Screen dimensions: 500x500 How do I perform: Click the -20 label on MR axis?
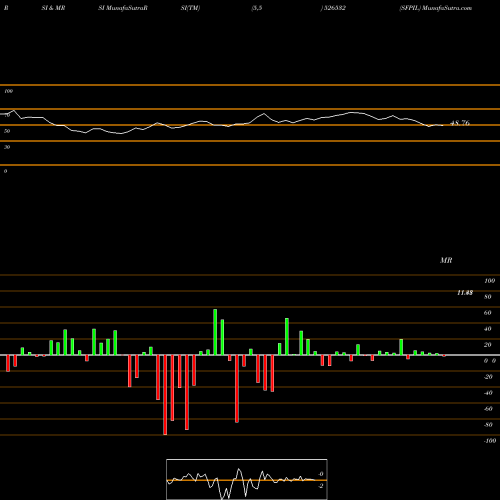point(488,377)
